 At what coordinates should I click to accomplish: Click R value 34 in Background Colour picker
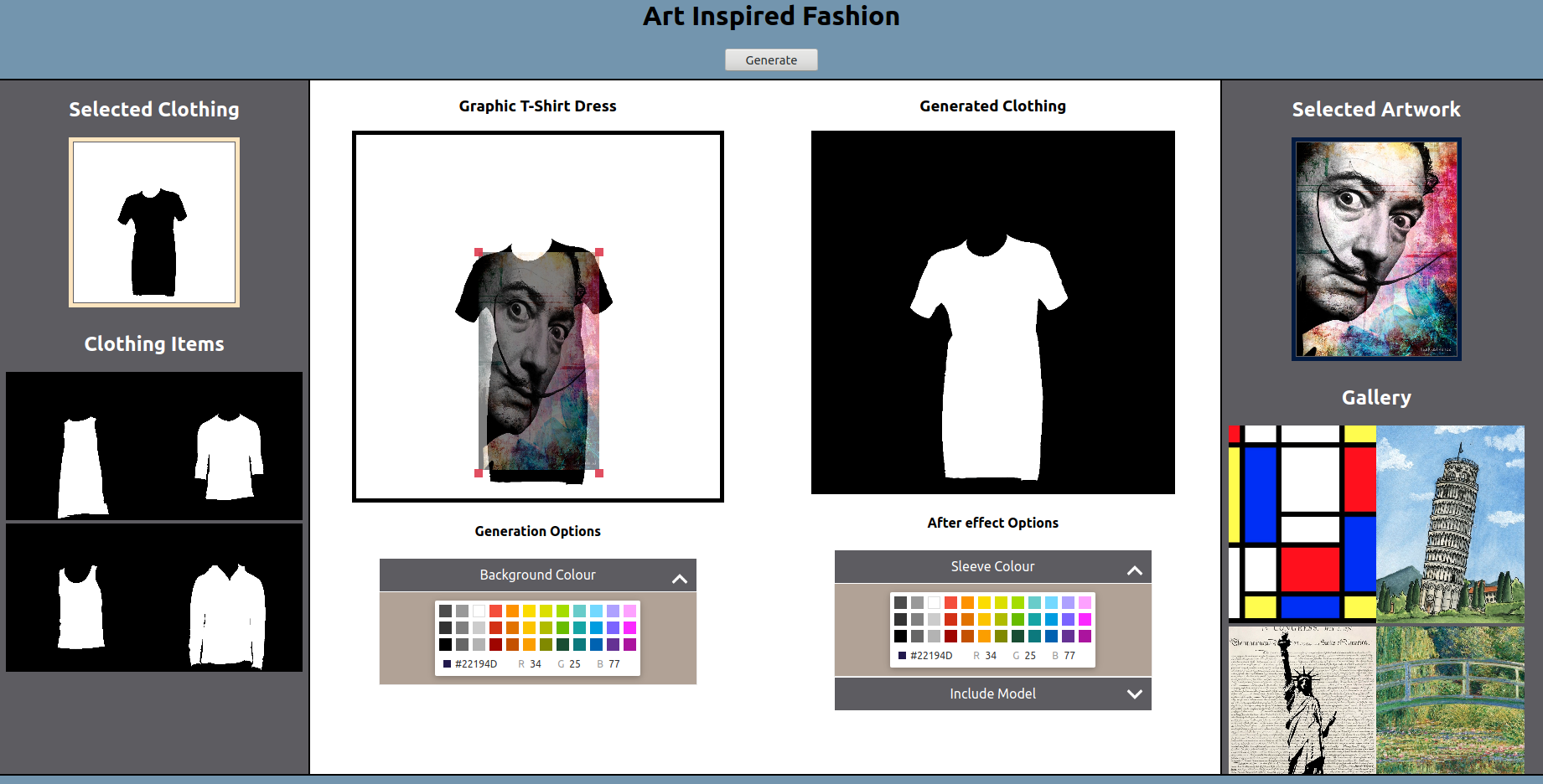point(536,663)
